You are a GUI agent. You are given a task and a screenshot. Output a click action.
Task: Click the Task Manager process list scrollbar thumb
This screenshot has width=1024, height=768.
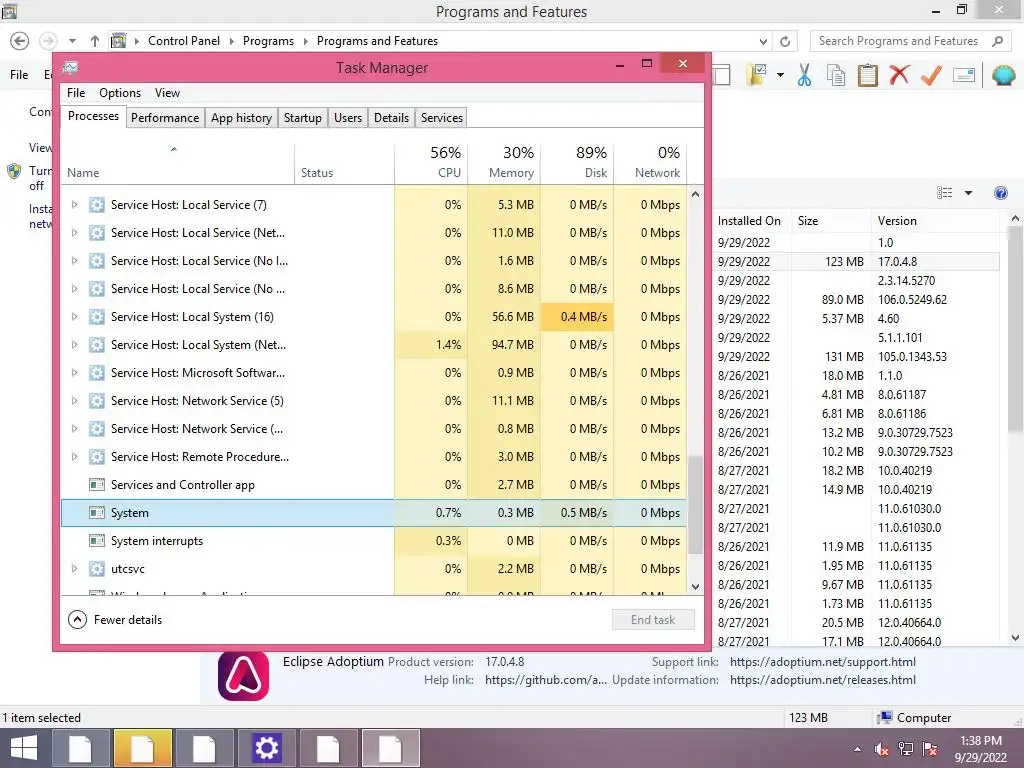[x=696, y=504]
